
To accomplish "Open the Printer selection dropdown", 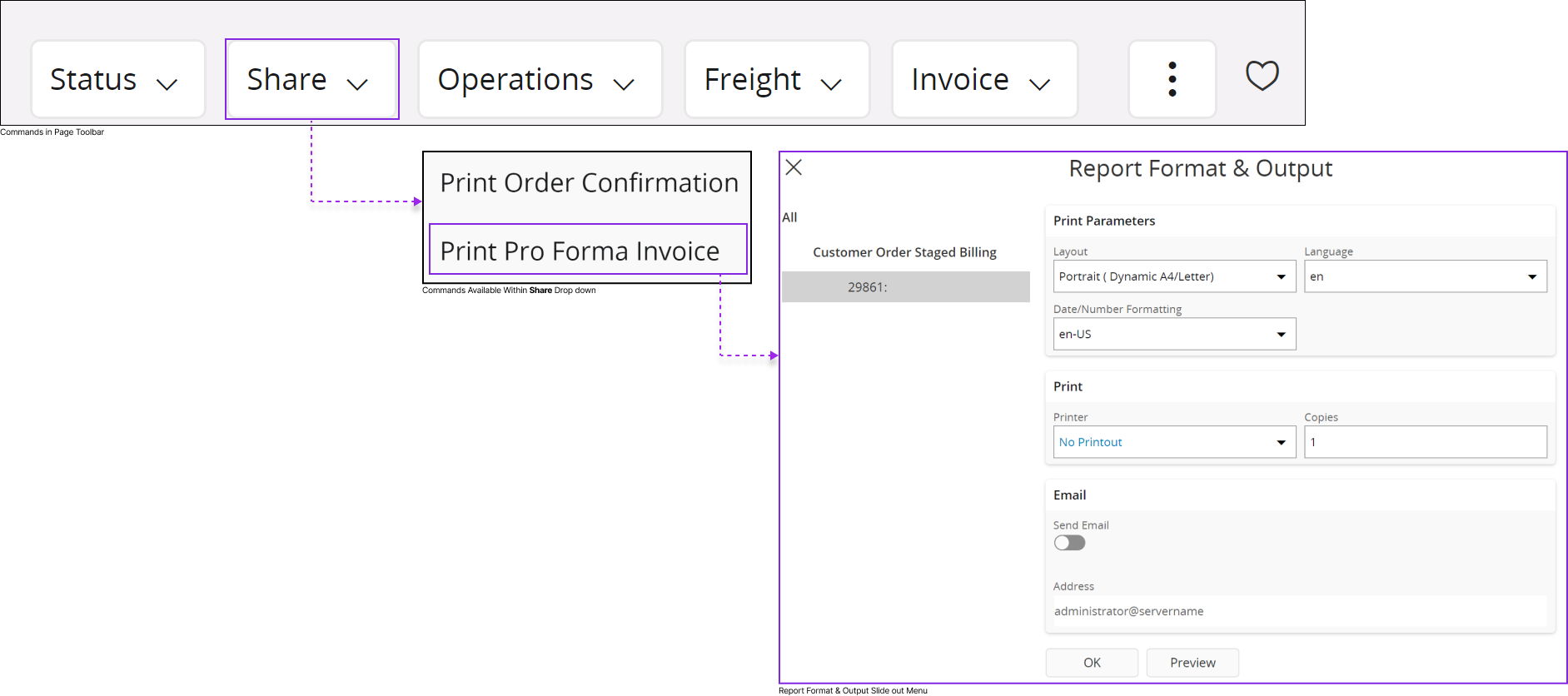I will tap(1174, 442).
